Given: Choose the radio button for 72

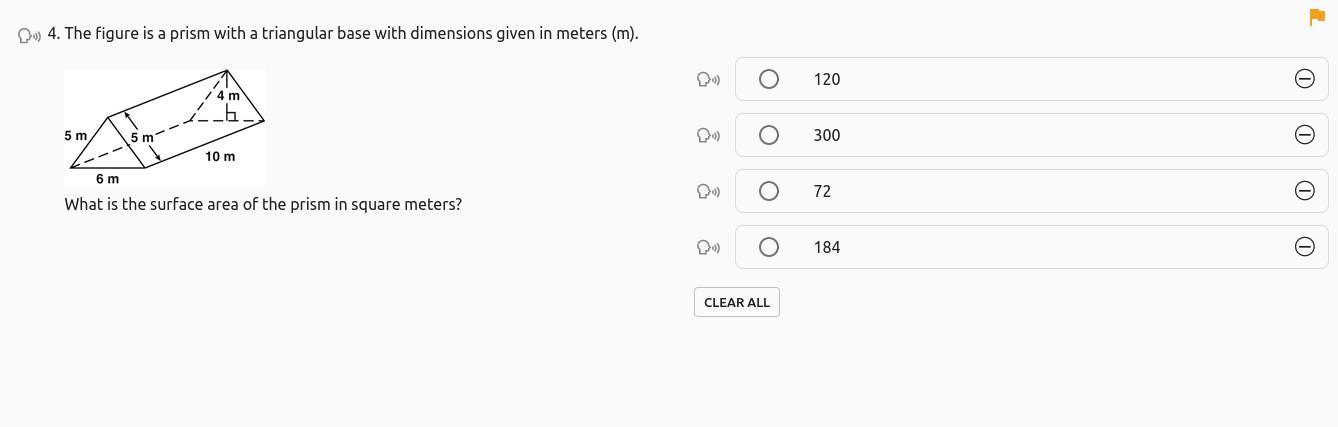Looking at the screenshot, I should tap(769, 191).
